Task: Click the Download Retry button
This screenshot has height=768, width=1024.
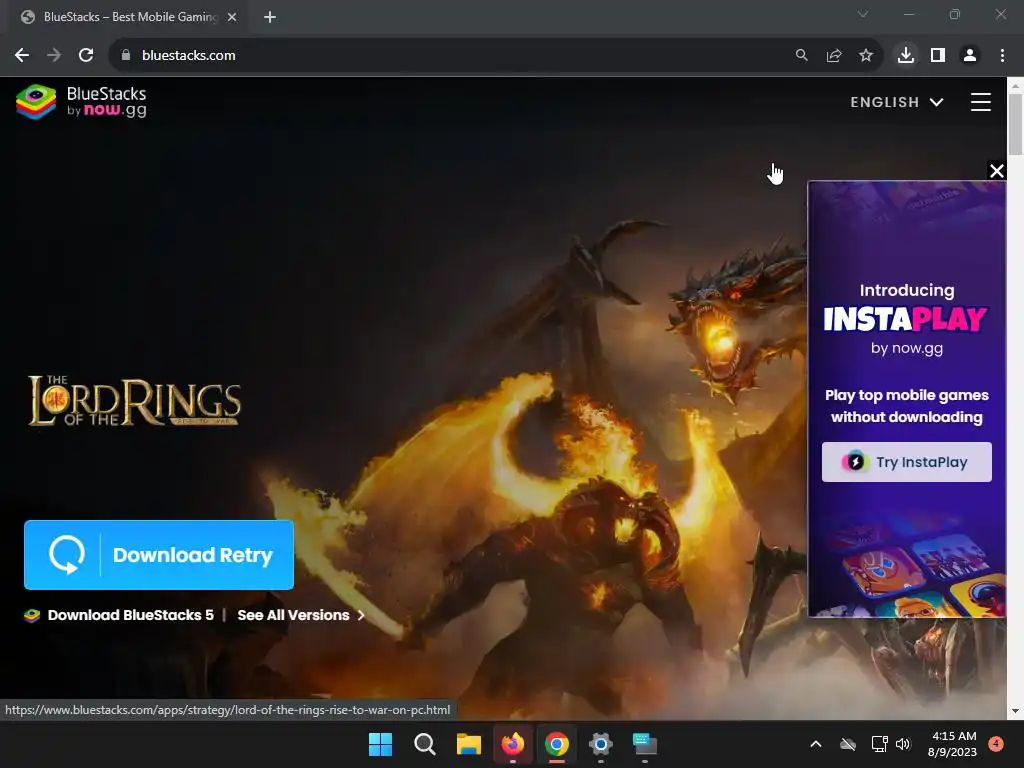Action: click(x=159, y=554)
